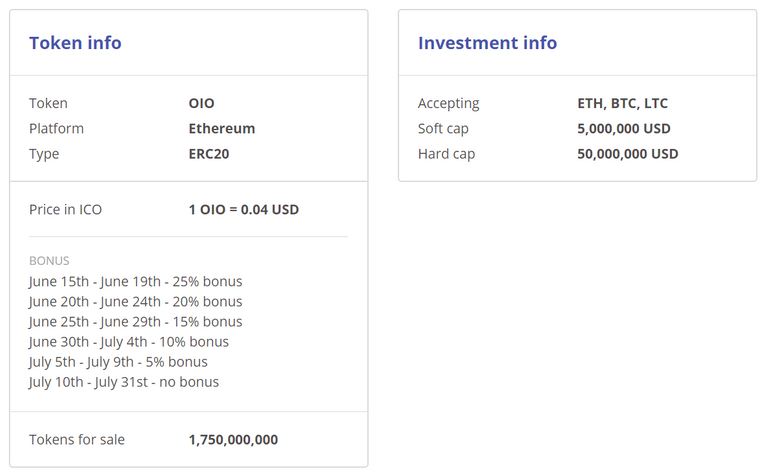Click the 20% bonus June 20th line
This screenshot has width=768, height=476.
coord(136,302)
